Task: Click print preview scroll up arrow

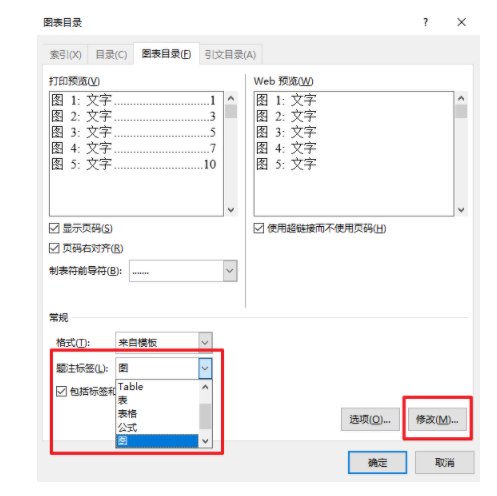Action: [231, 98]
